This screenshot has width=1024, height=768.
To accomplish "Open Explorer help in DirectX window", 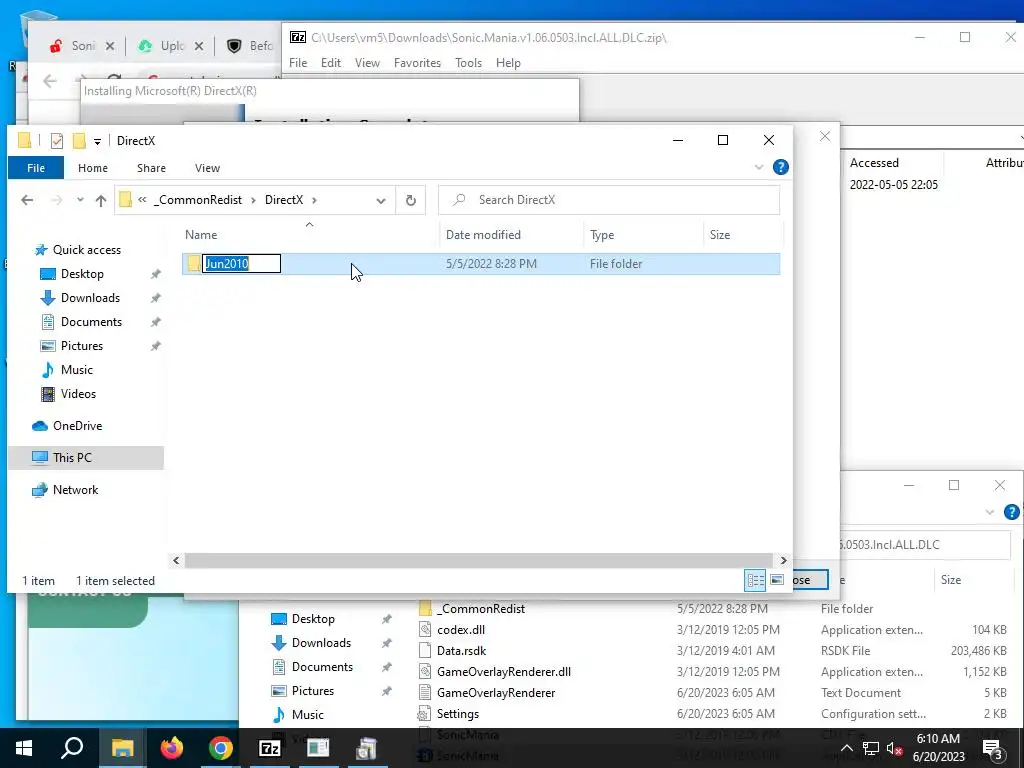I will 780,167.
